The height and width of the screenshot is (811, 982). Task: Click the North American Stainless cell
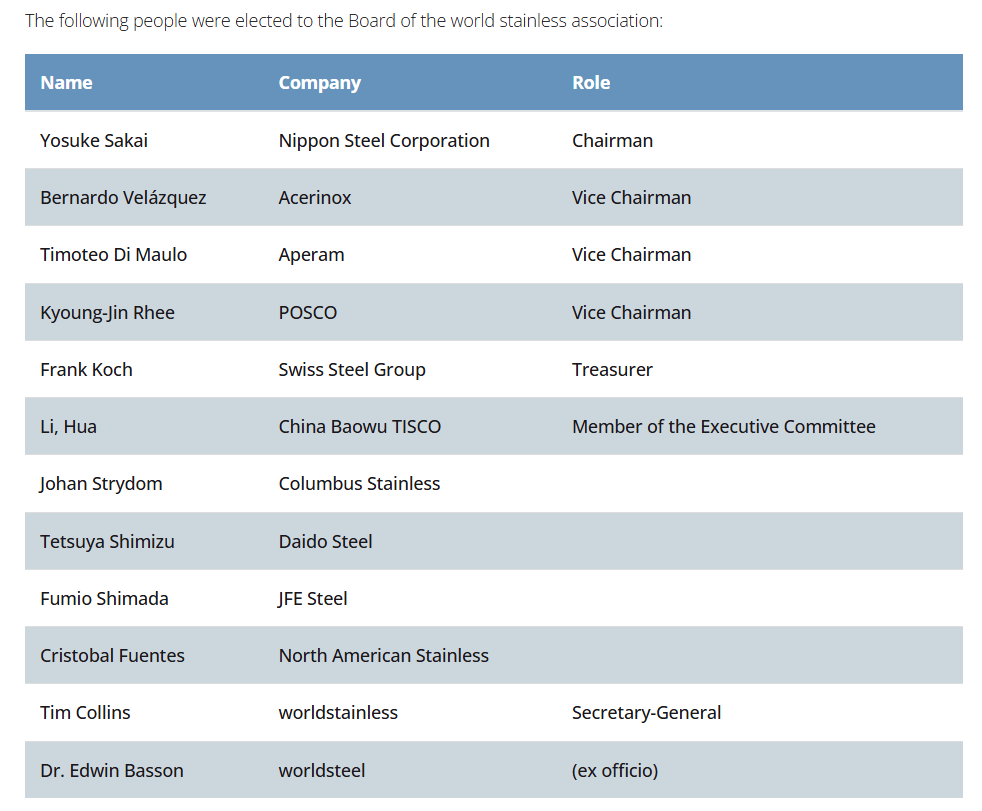(x=383, y=656)
